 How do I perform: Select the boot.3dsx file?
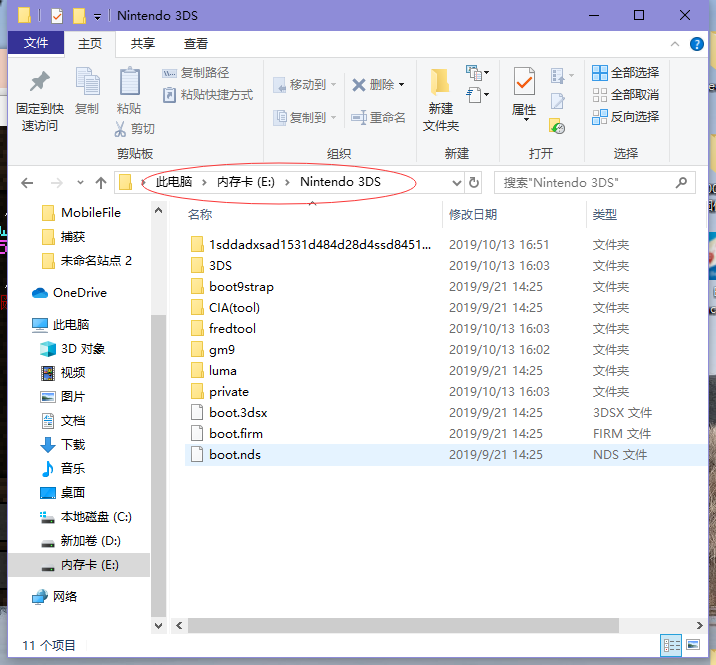pyautogui.click(x=238, y=413)
